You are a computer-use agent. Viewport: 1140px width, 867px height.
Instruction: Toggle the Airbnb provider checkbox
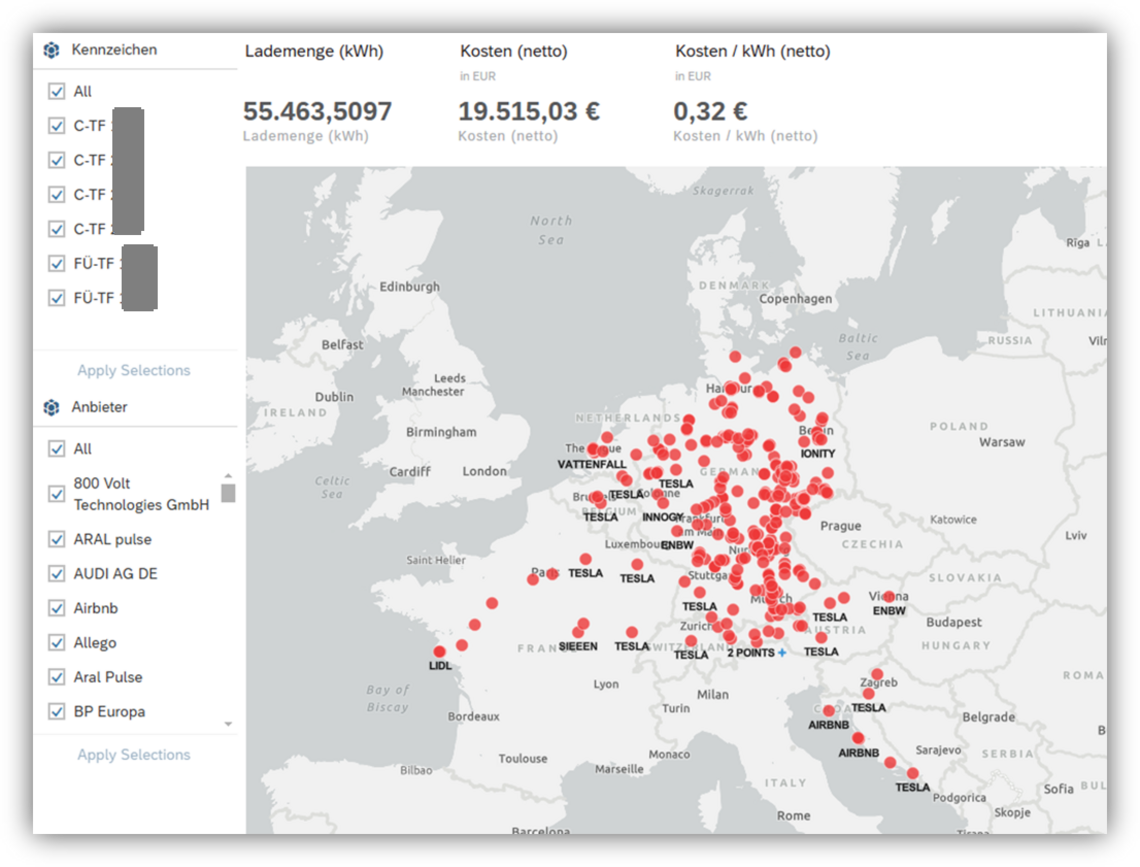pyautogui.click(x=56, y=608)
